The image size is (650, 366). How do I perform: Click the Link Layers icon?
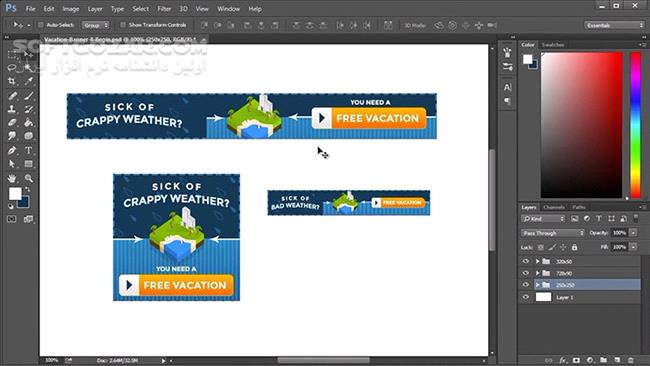coord(548,360)
